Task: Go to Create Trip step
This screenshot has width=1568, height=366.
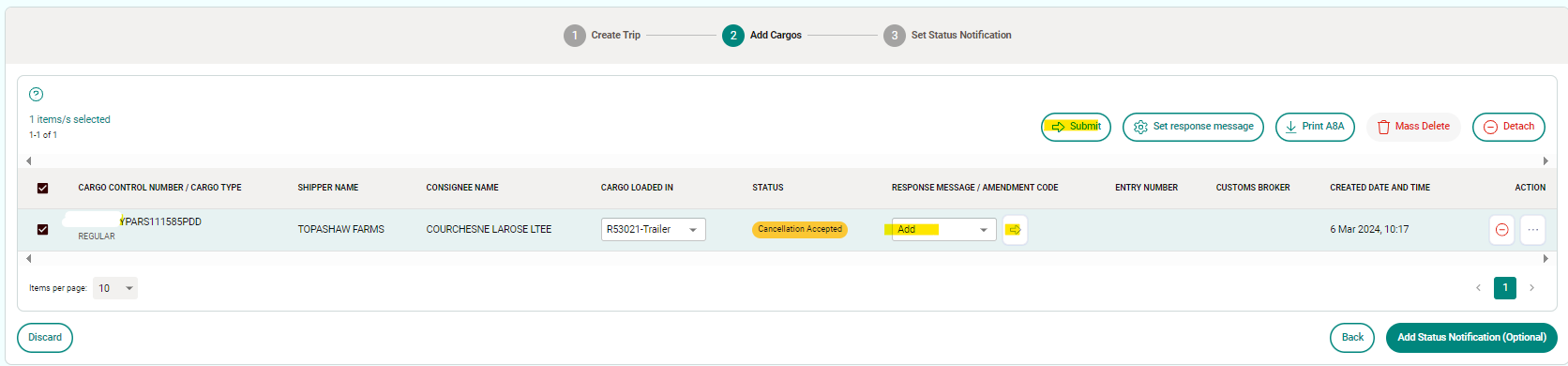Action: click(x=602, y=36)
